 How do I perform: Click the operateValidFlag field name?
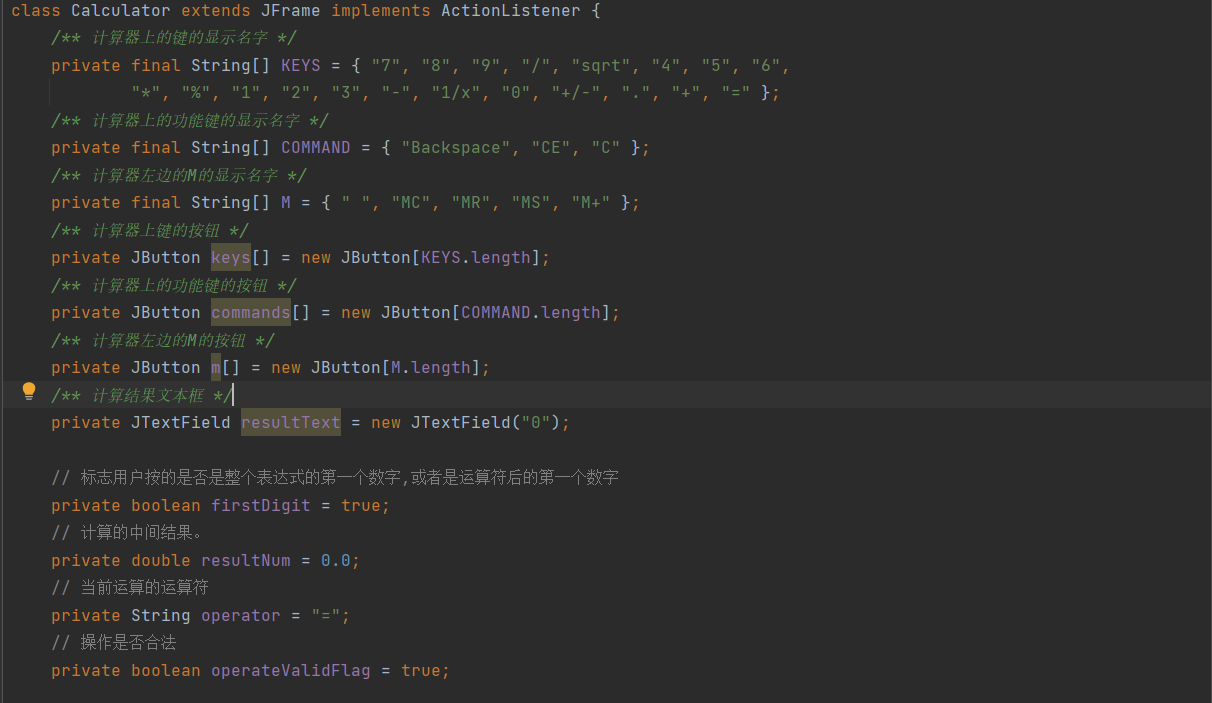point(290,671)
